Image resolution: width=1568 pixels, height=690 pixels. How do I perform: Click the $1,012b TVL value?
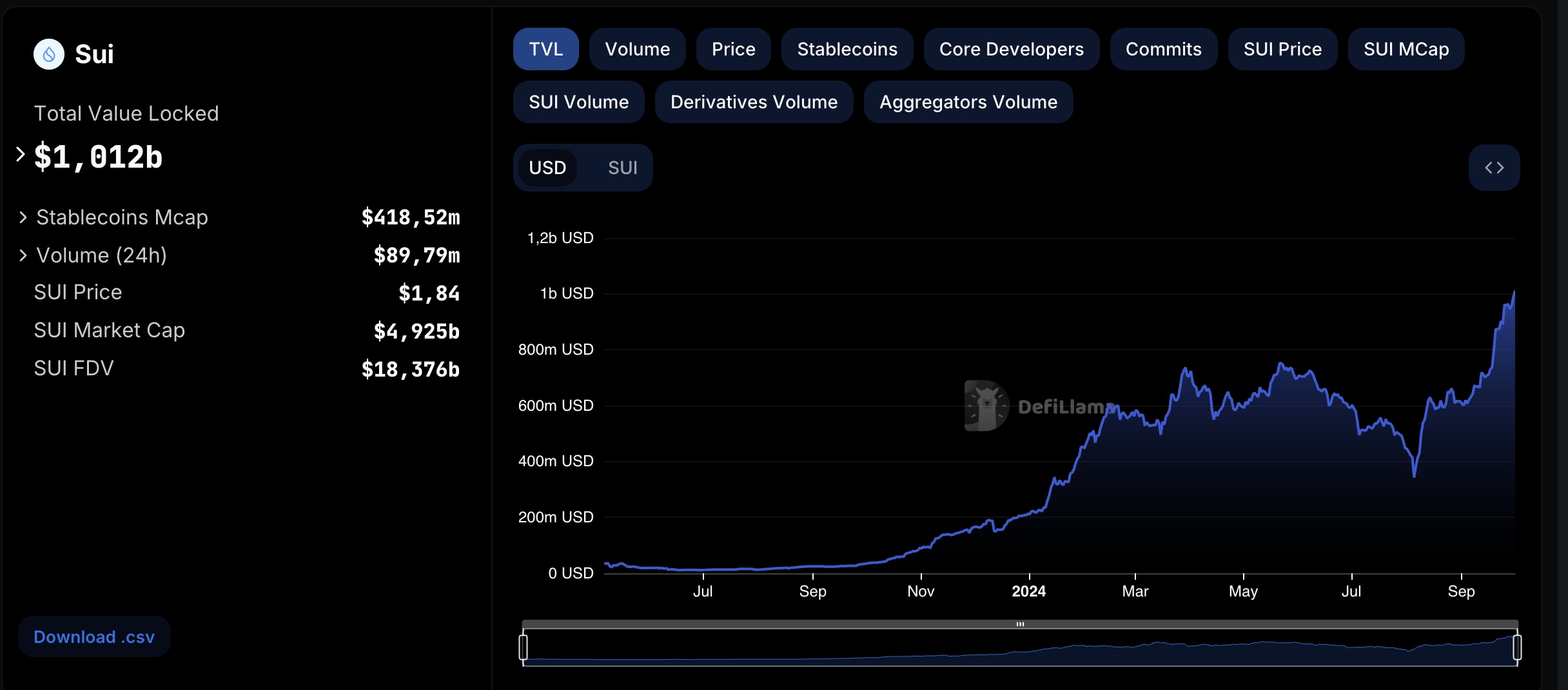(x=98, y=157)
